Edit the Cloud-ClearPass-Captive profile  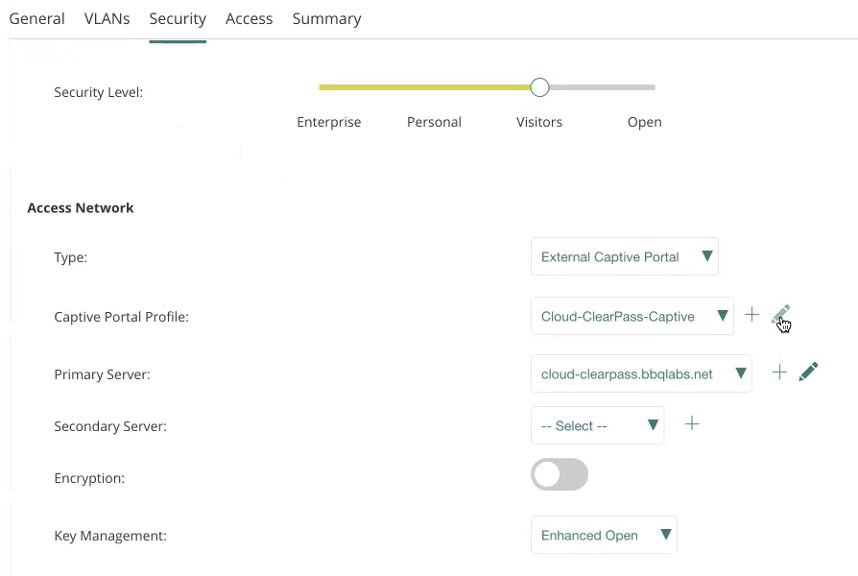(x=780, y=316)
